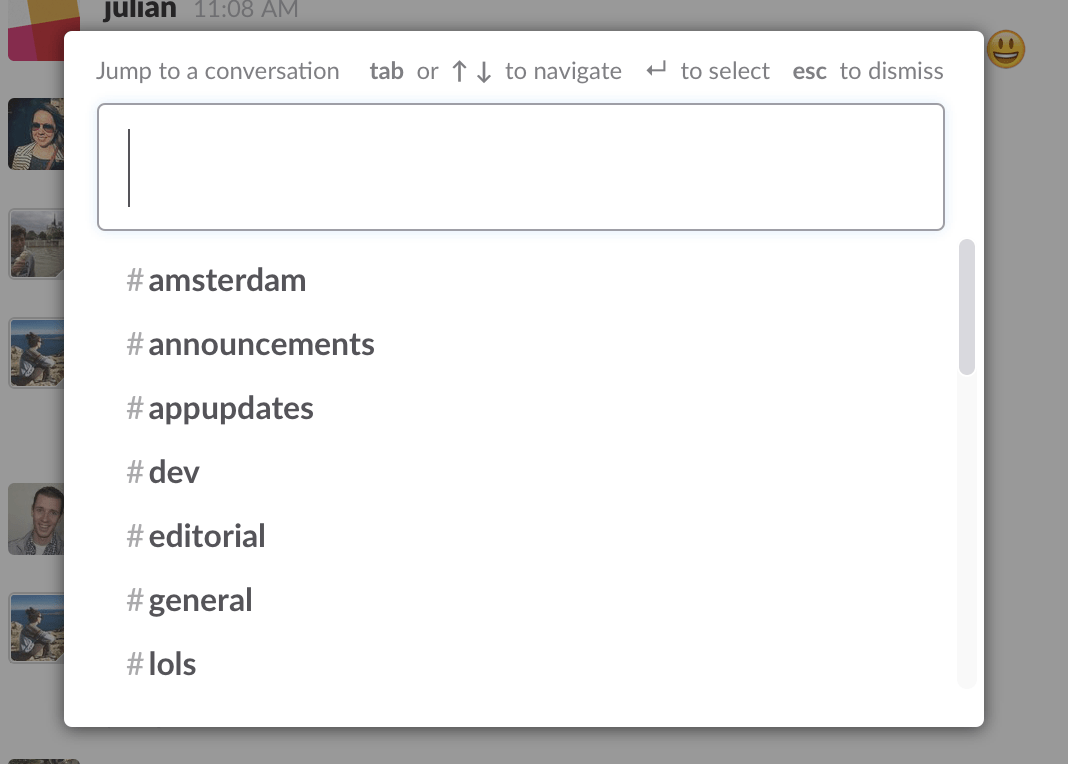Click the hash icon beside appupdates
The height and width of the screenshot is (764, 1068).
pyautogui.click(x=134, y=408)
